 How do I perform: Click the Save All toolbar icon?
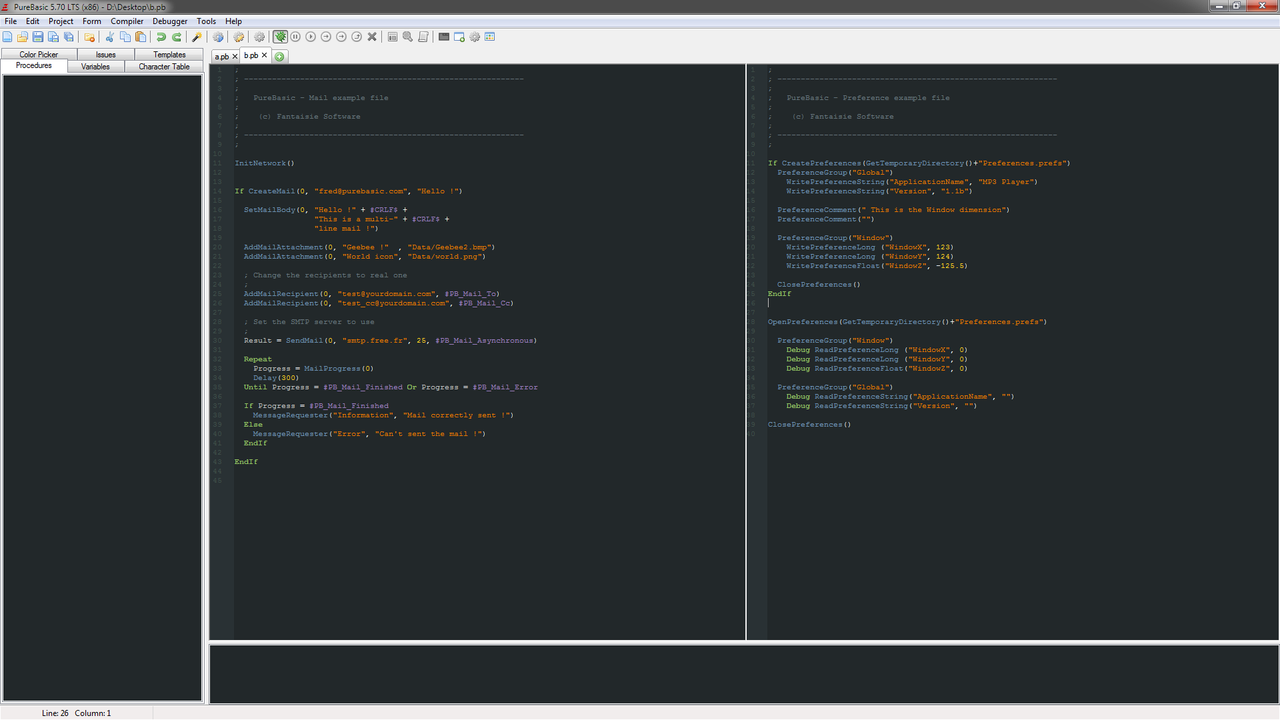click(x=68, y=37)
